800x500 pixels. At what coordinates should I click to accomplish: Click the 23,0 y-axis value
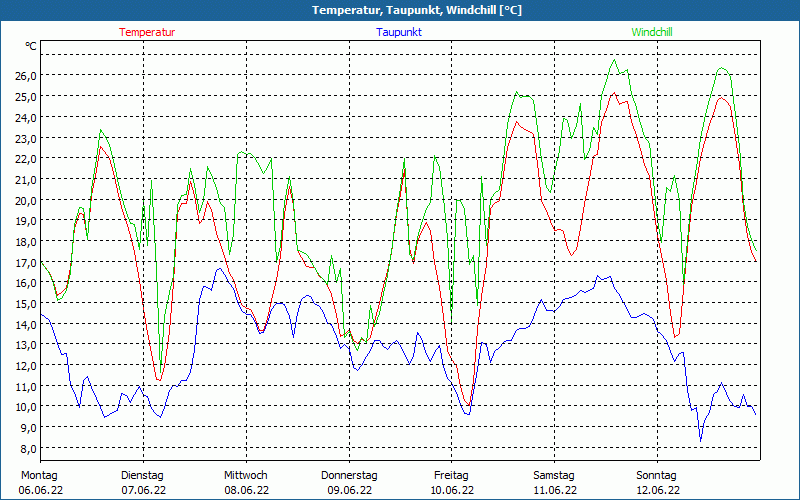[26, 138]
